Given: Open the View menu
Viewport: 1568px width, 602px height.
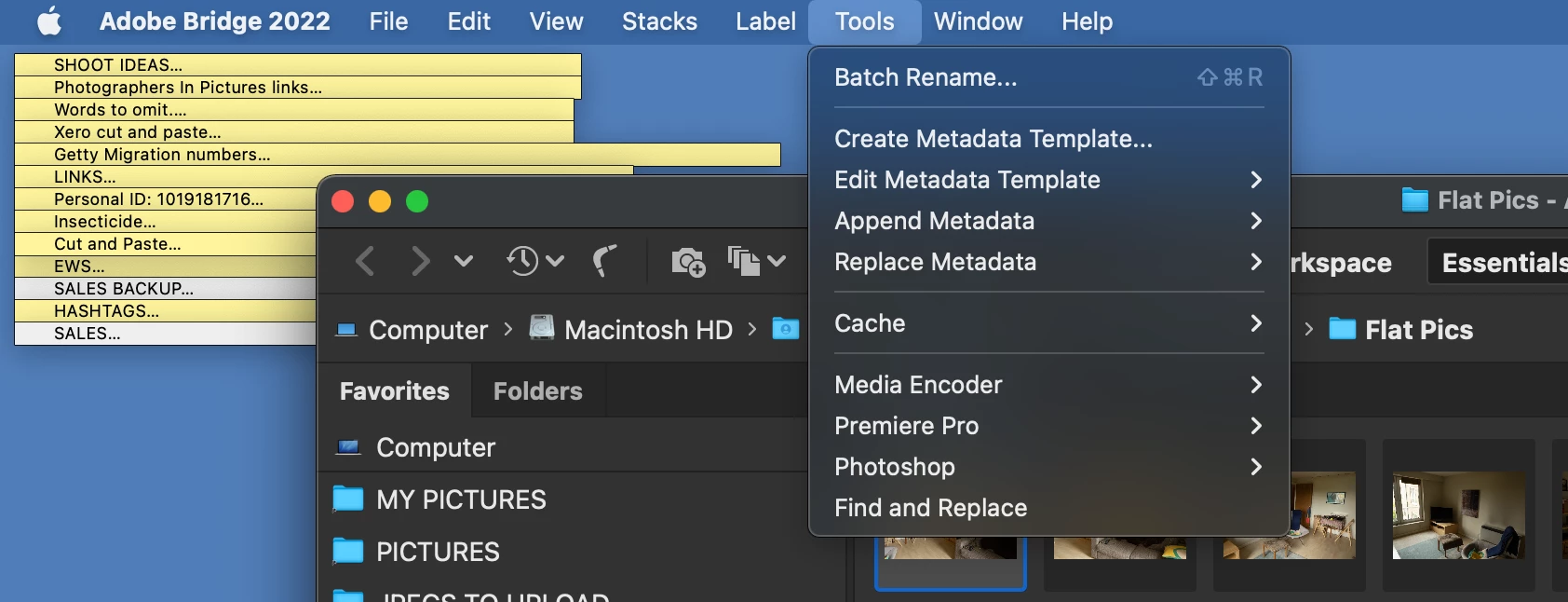Looking at the screenshot, I should (556, 21).
